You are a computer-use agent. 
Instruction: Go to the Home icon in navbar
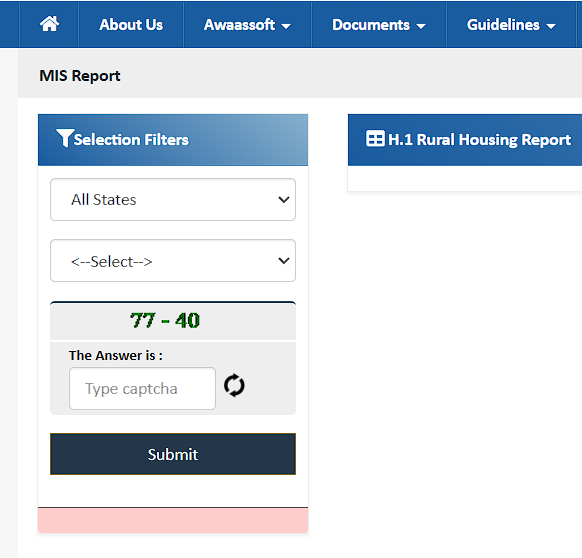click(49, 24)
